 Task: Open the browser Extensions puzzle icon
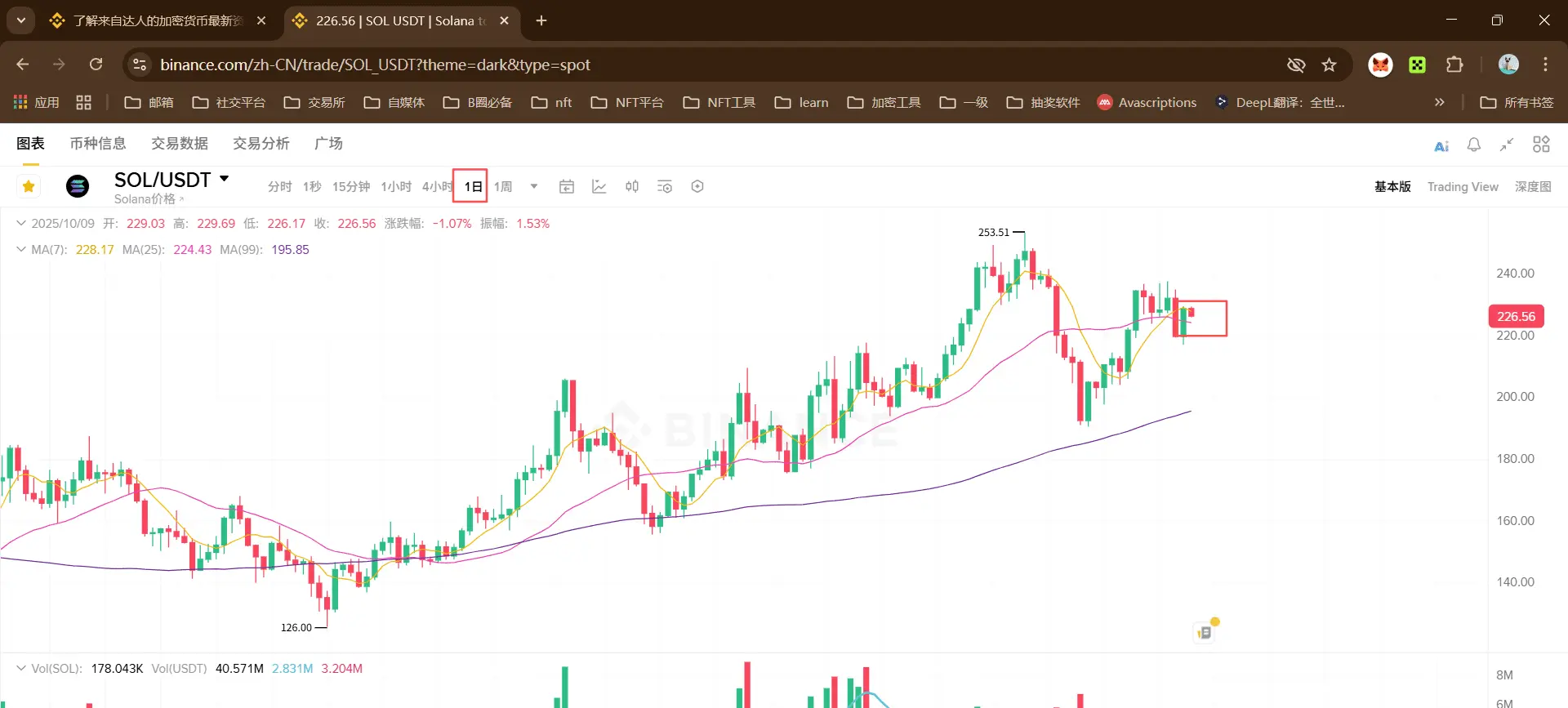1454,65
